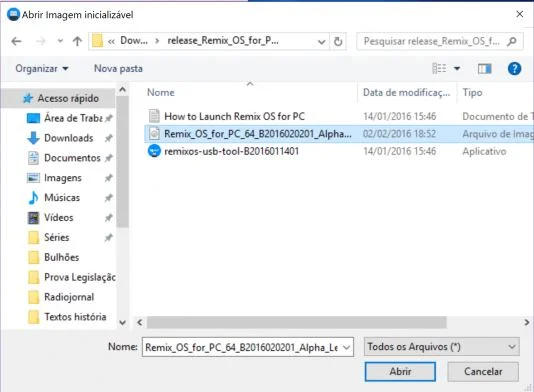
Task: Go back with the left arrow
Action: pos(16,41)
